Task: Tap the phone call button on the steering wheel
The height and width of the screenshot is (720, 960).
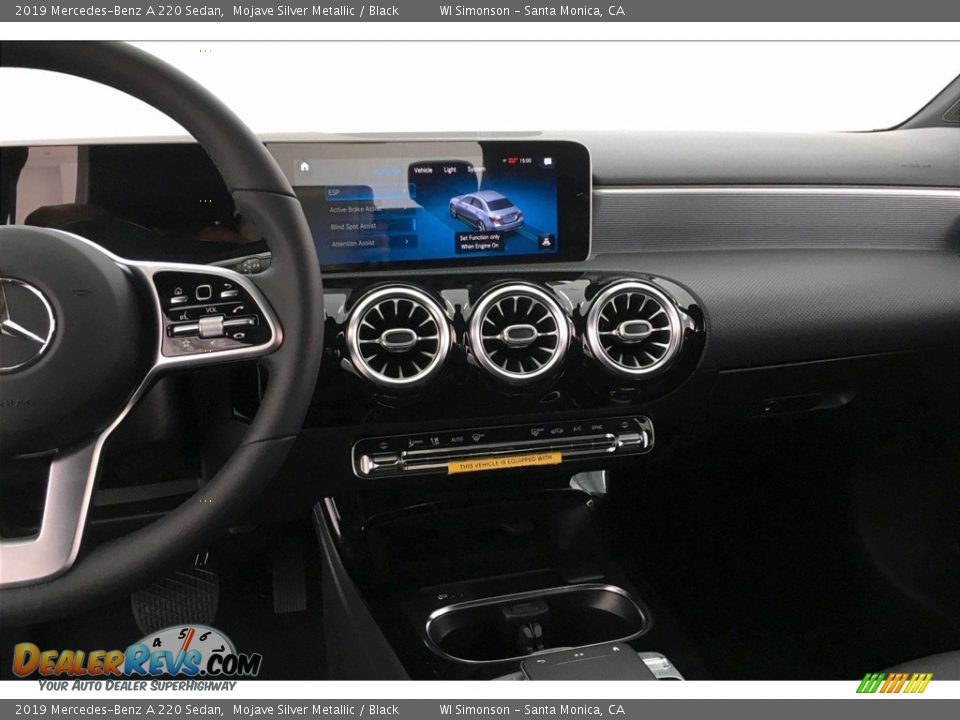Action: 238,309
